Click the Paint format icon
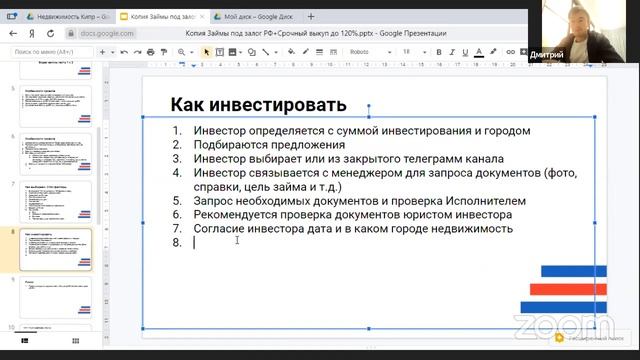 coord(164,52)
